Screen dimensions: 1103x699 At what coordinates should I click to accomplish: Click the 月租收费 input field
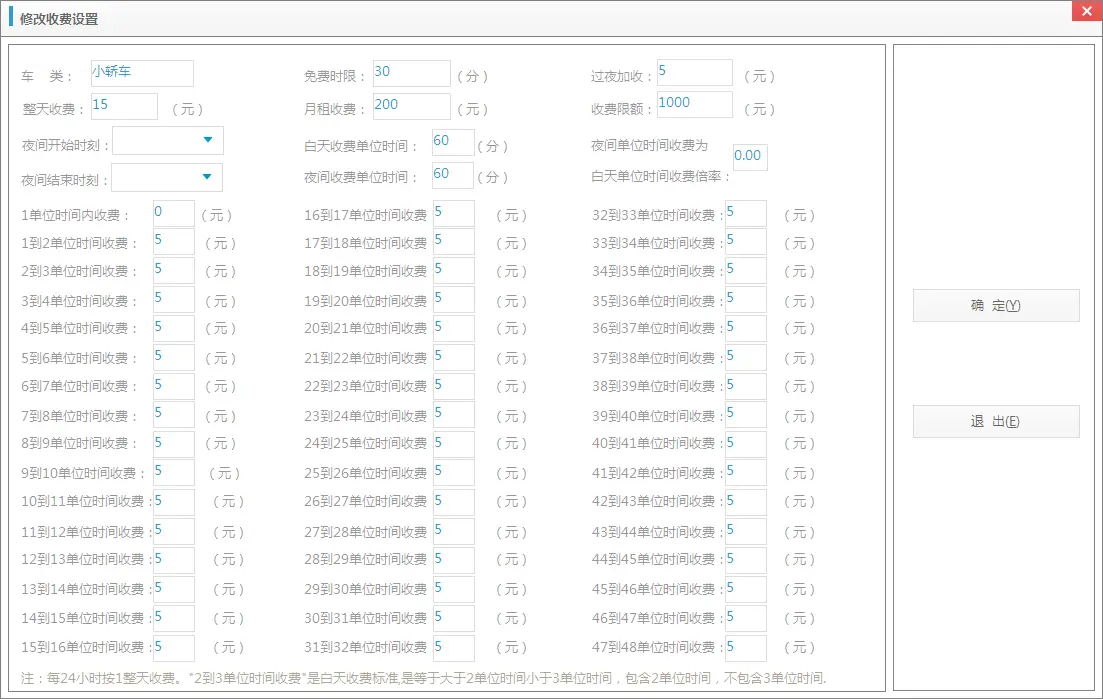pyautogui.click(x=411, y=106)
